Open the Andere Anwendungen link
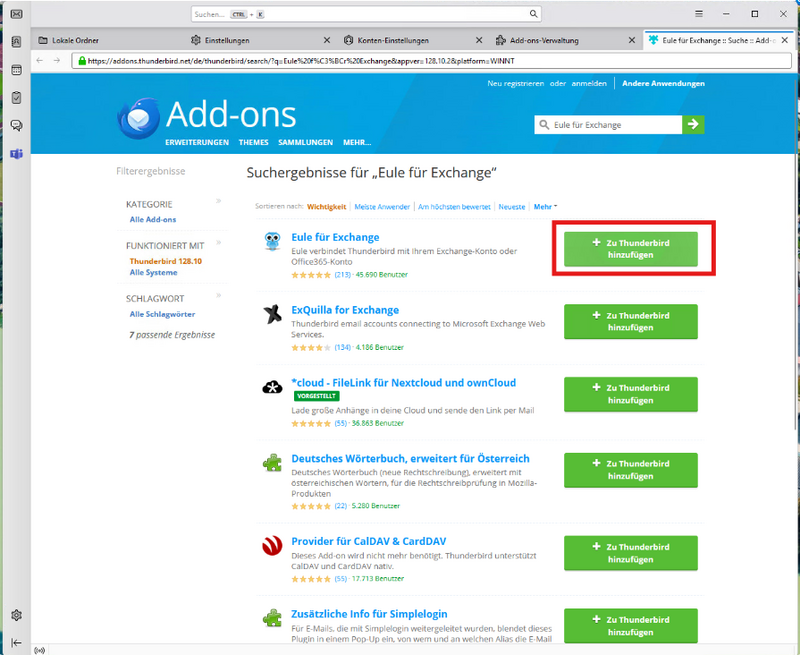This screenshot has height=655, width=800. (663, 83)
